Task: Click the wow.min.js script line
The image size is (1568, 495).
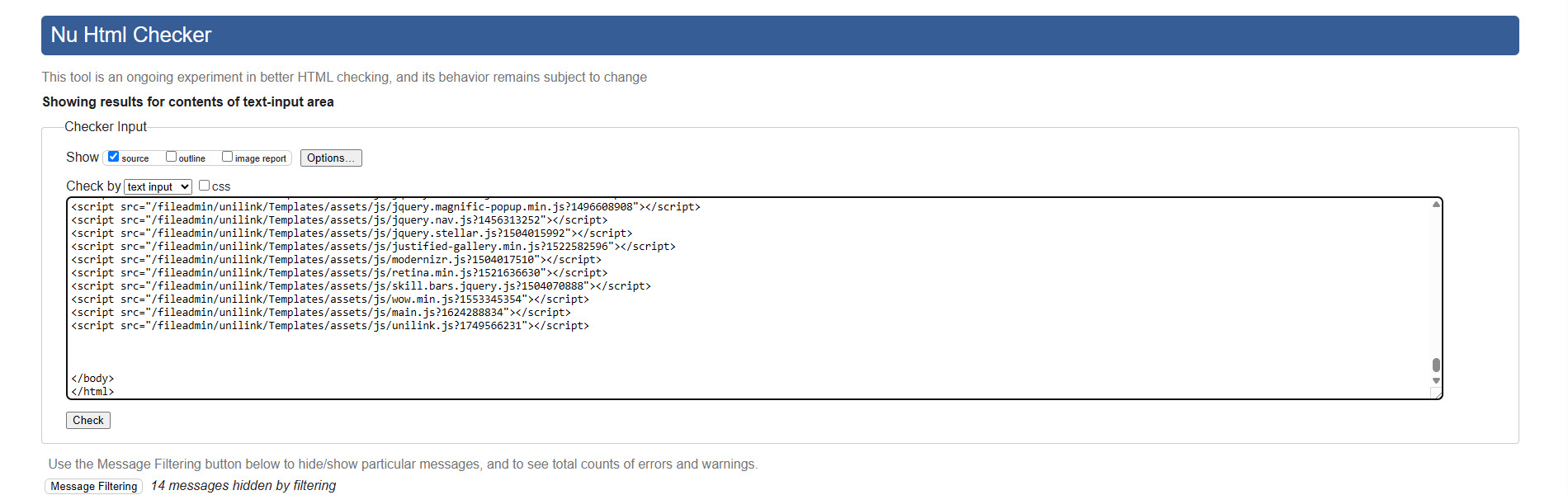Action: click(x=330, y=299)
